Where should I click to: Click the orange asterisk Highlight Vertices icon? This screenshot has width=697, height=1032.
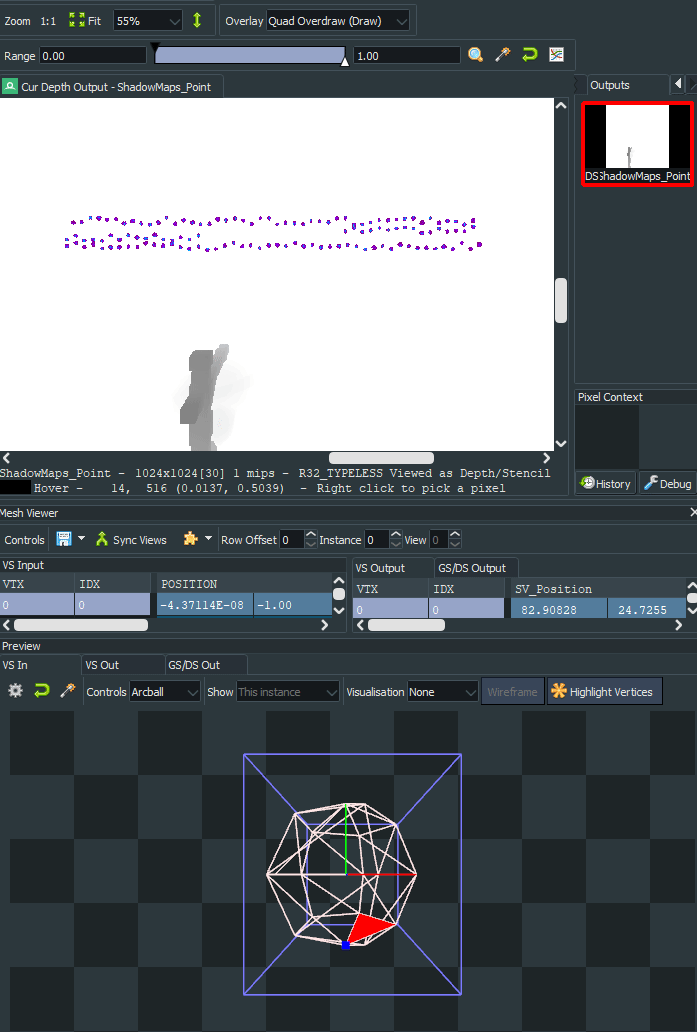[x=559, y=691]
